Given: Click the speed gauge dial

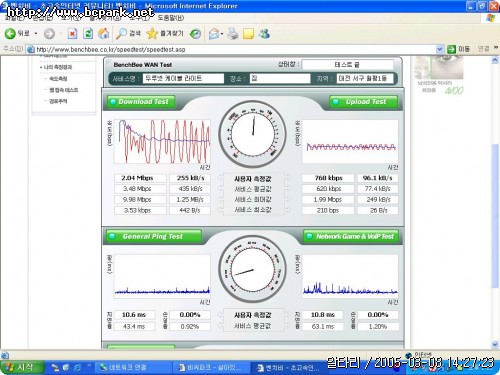Looking at the screenshot, I should pos(253,134).
